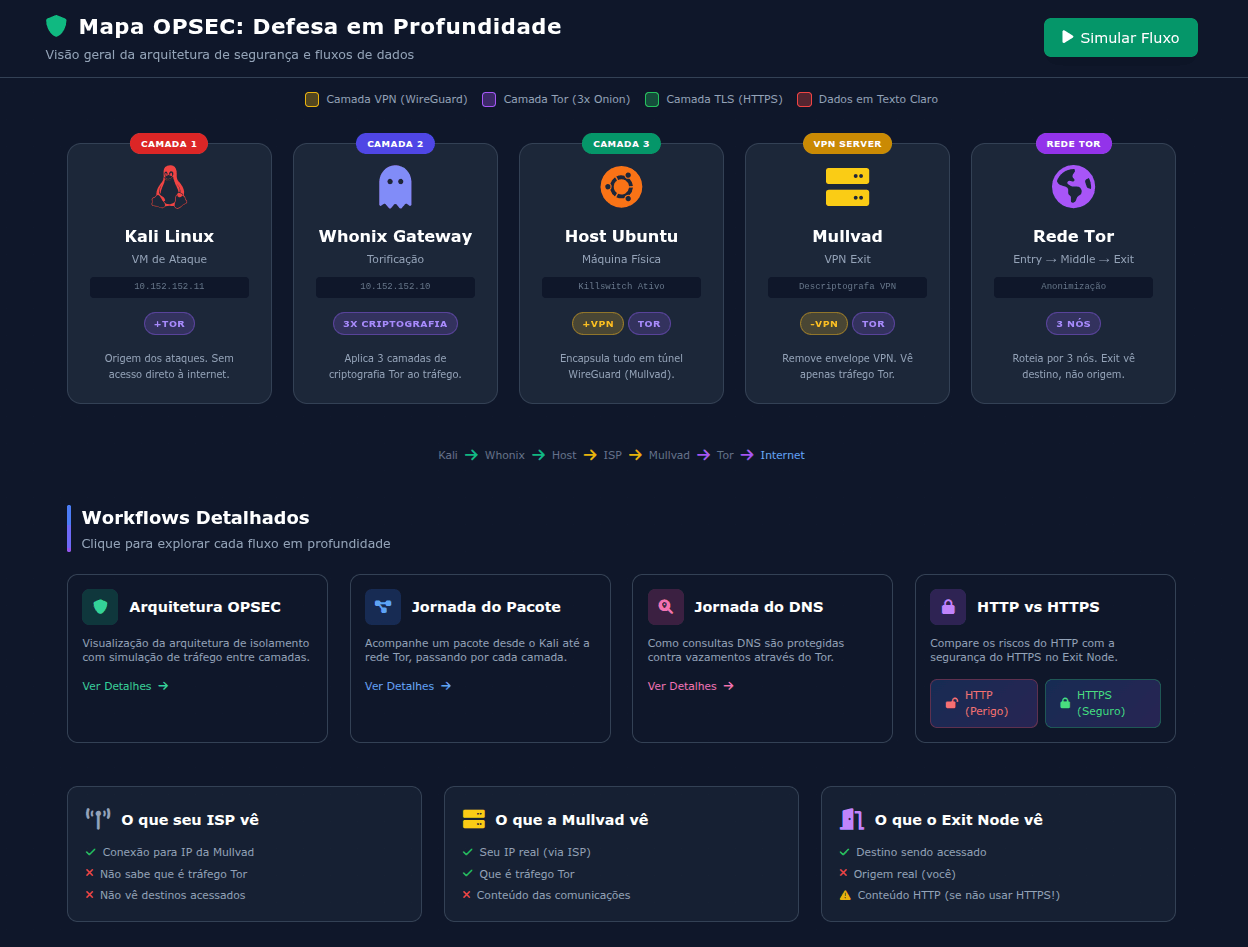
Task: Open Ver Detalhes under Arquitetura OPSEC
Action: pos(125,686)
